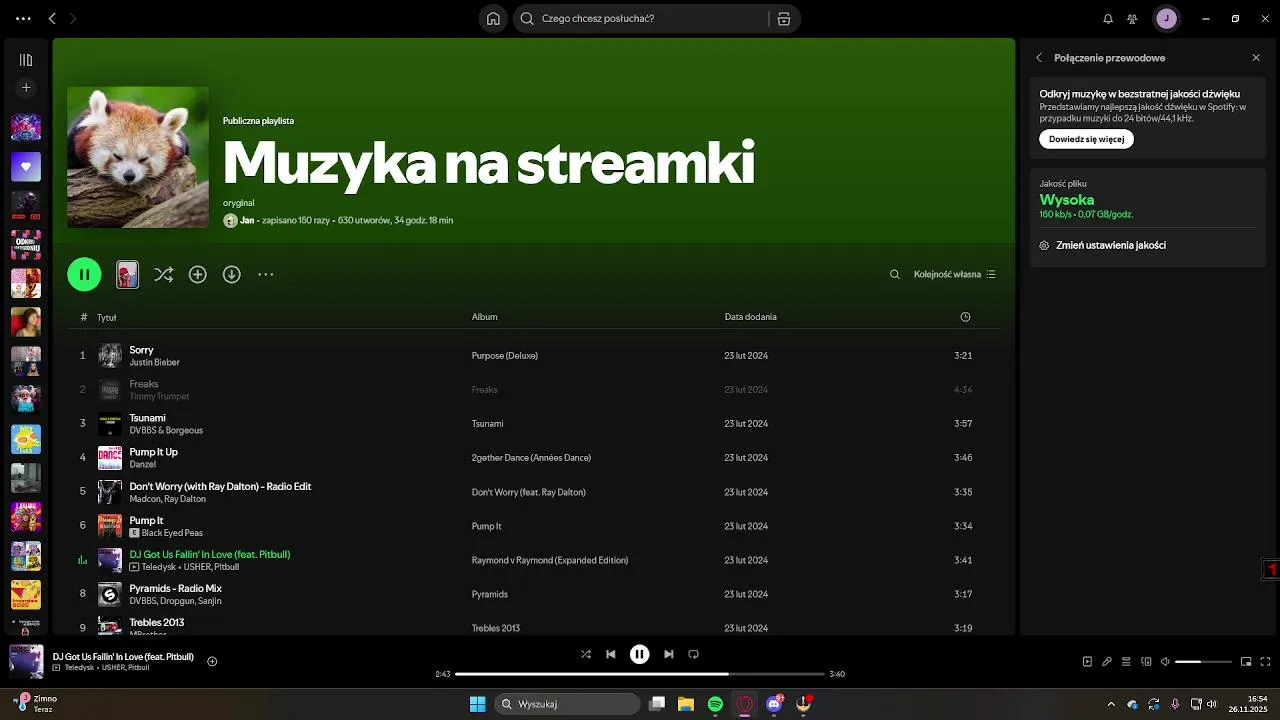Pause playback in the bottom player
Screen dimensions: 1280x720
tap(640, 654)
